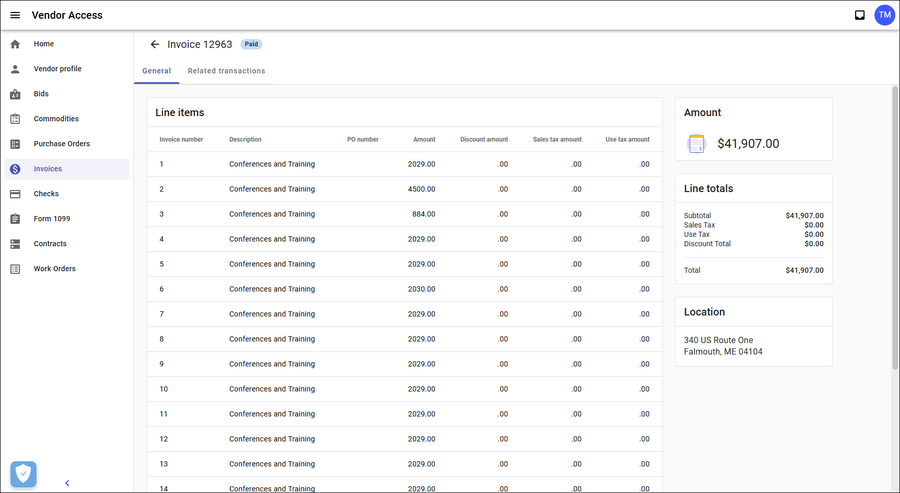Image resolution: width=900 pixels, height=493 pixels.
Task: Click the $41,907.00 Amount card value
Action: click(x=748, y=143)
